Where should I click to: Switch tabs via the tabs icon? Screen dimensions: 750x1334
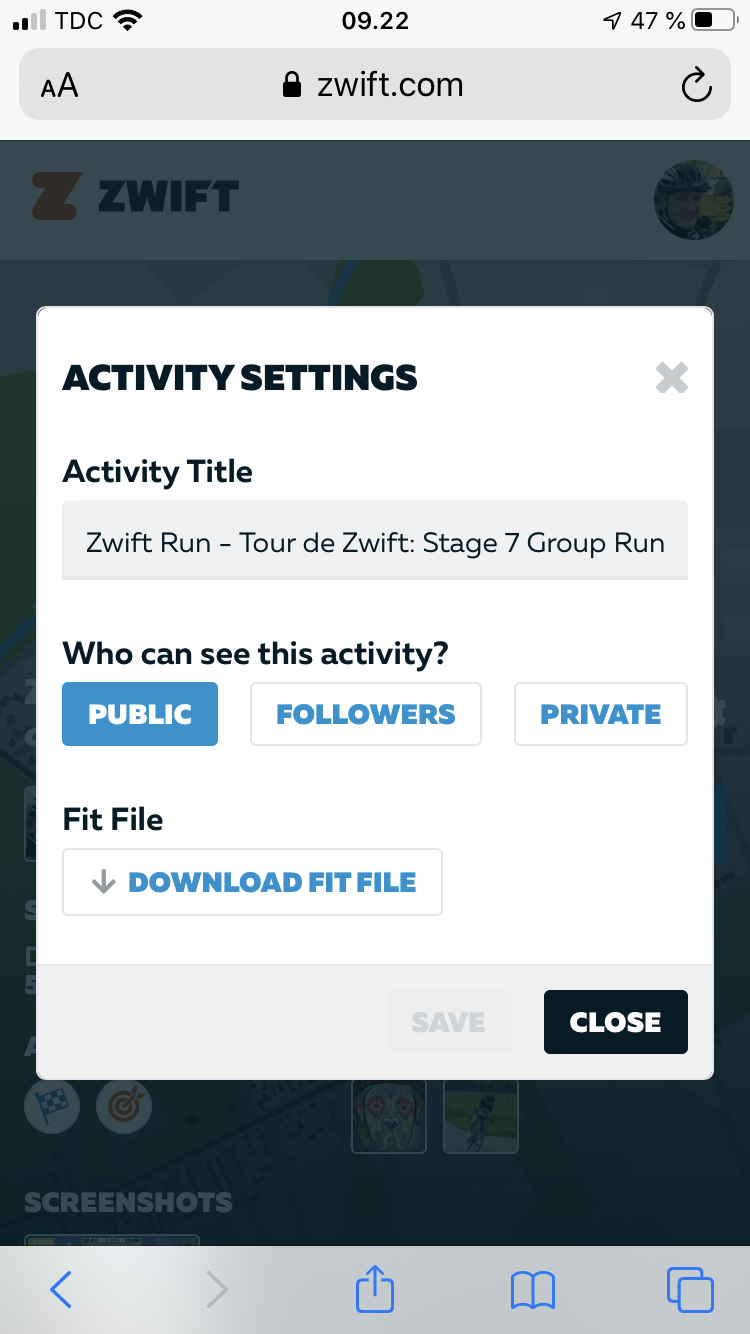690,1290
